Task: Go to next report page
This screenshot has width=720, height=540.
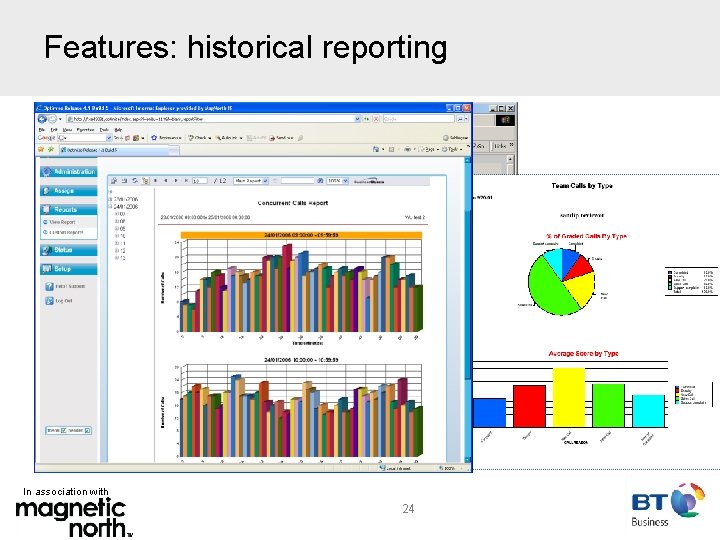Action: tap(176, 181)
